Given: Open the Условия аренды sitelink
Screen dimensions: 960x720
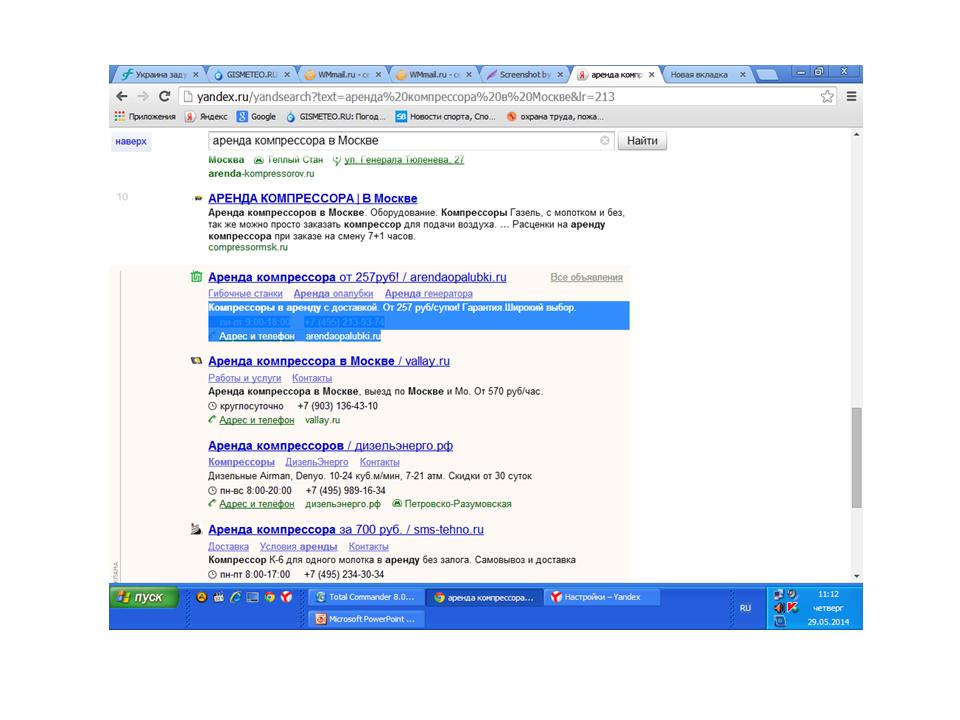Looking at the screenshot, I should pyautogui.click(x=298, y=547).
